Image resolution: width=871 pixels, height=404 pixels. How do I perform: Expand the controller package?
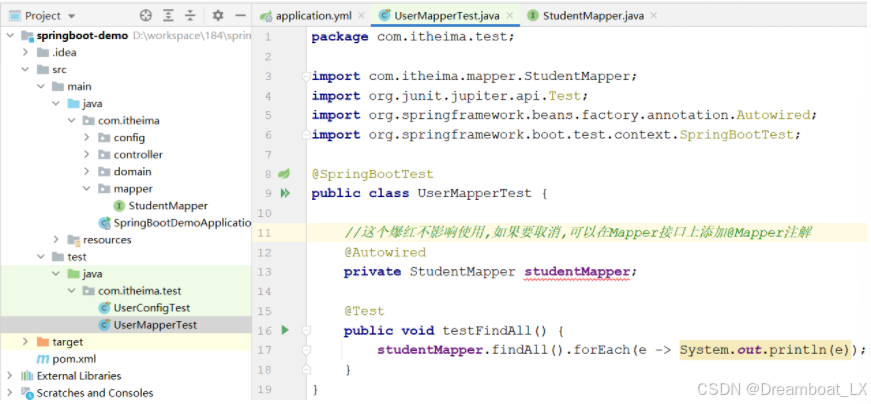point(87,154)
